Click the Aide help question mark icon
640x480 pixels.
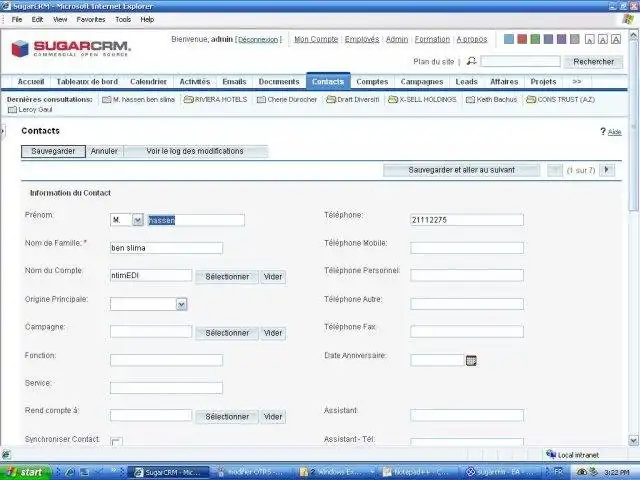[x=603, y=131]
